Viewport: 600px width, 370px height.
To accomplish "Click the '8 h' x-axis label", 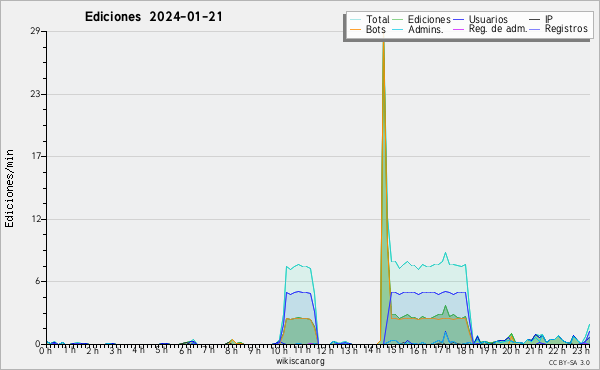I will coord(231,351).
